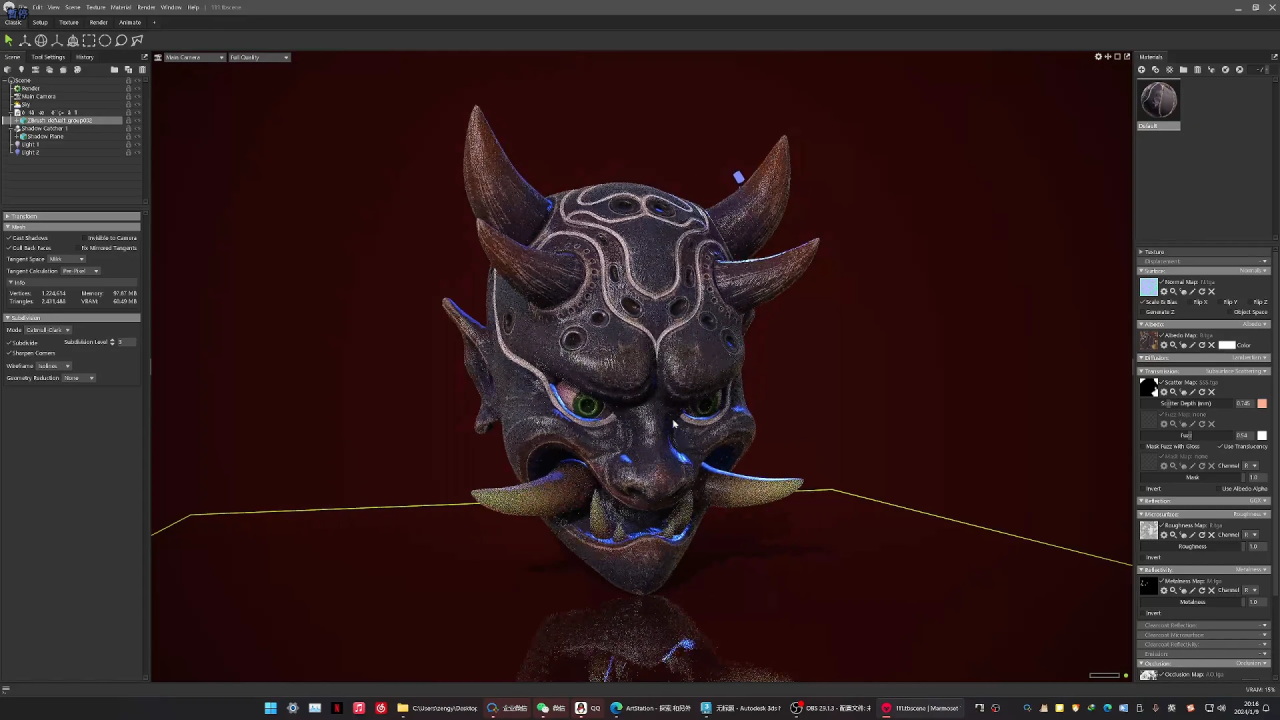Reload the Albedo Map texture

[x=1201, y=345]
